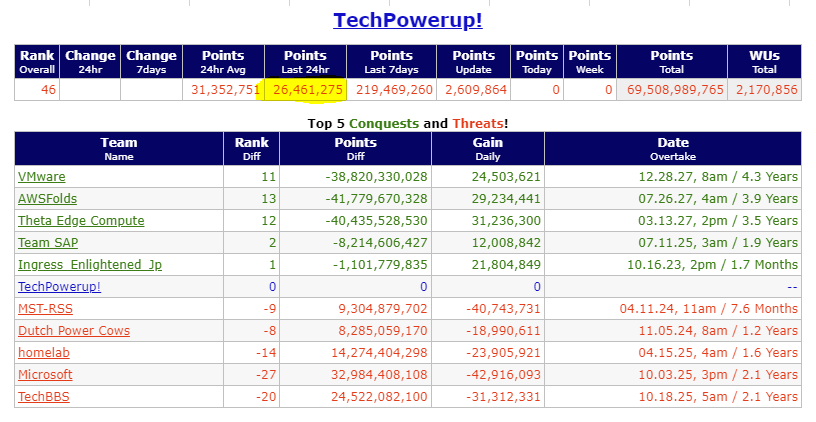This screenshot has height=422, width=816.
Task: Click the Date Overtake column header
Action: point(673,149)
